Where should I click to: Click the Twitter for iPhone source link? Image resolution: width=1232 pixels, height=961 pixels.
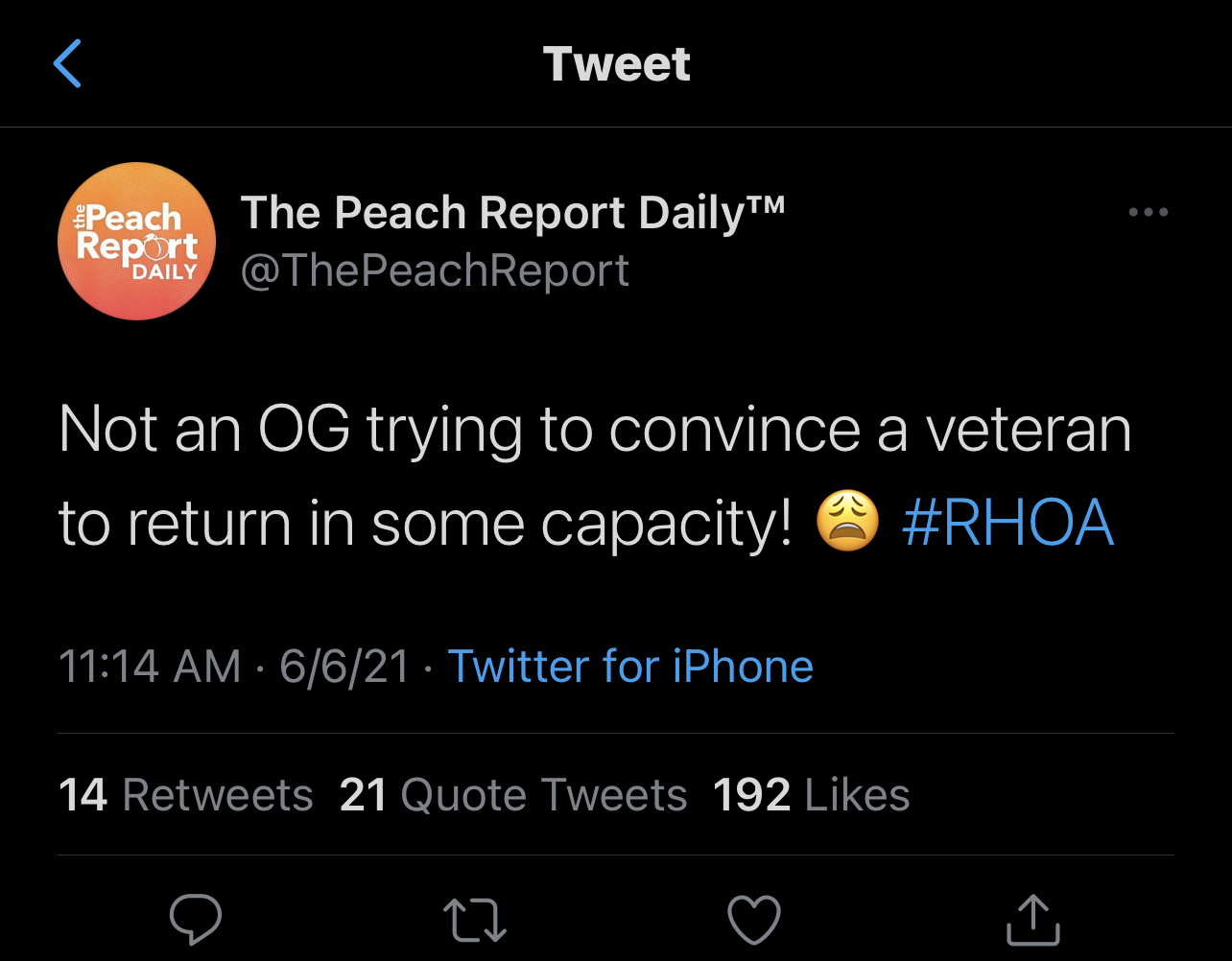630,666
